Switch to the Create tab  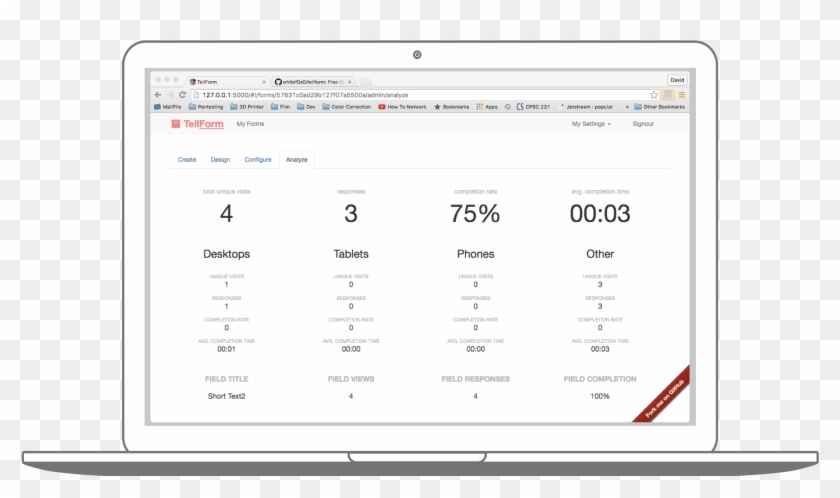tap(187, 159)
